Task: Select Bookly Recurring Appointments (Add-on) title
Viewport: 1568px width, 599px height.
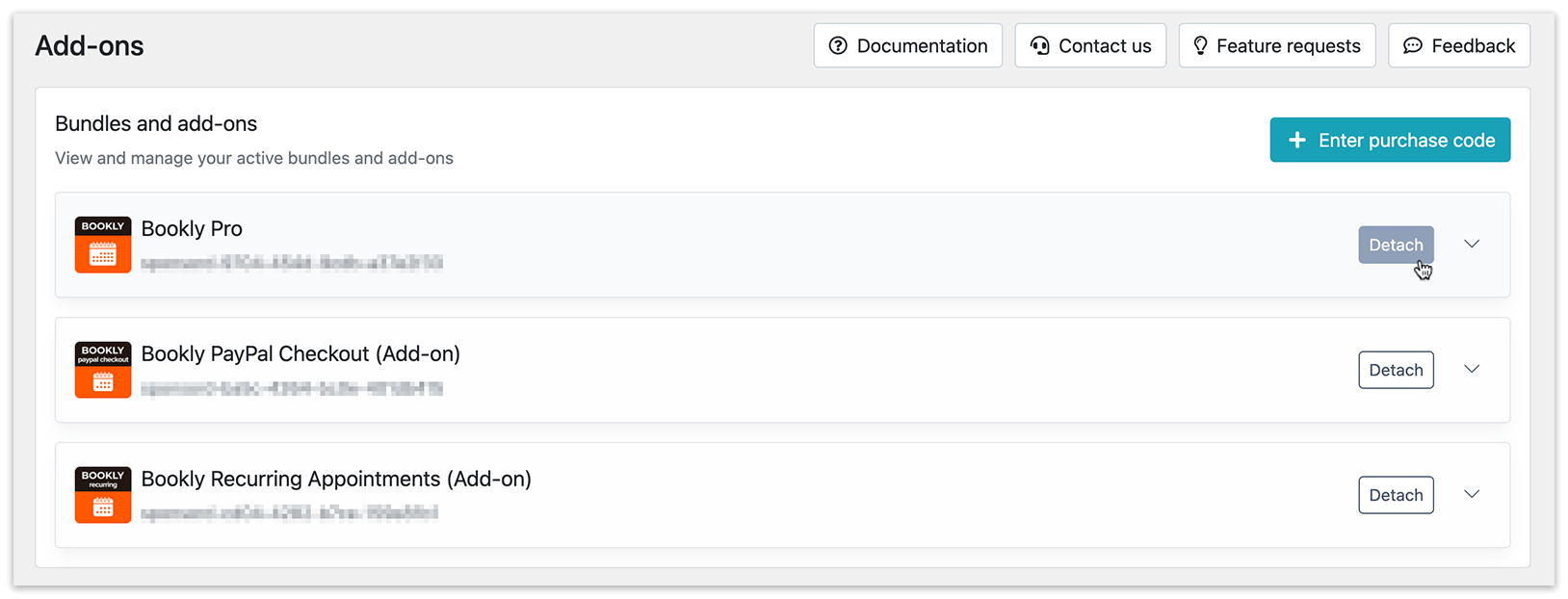Action: (x=336, y=479)
